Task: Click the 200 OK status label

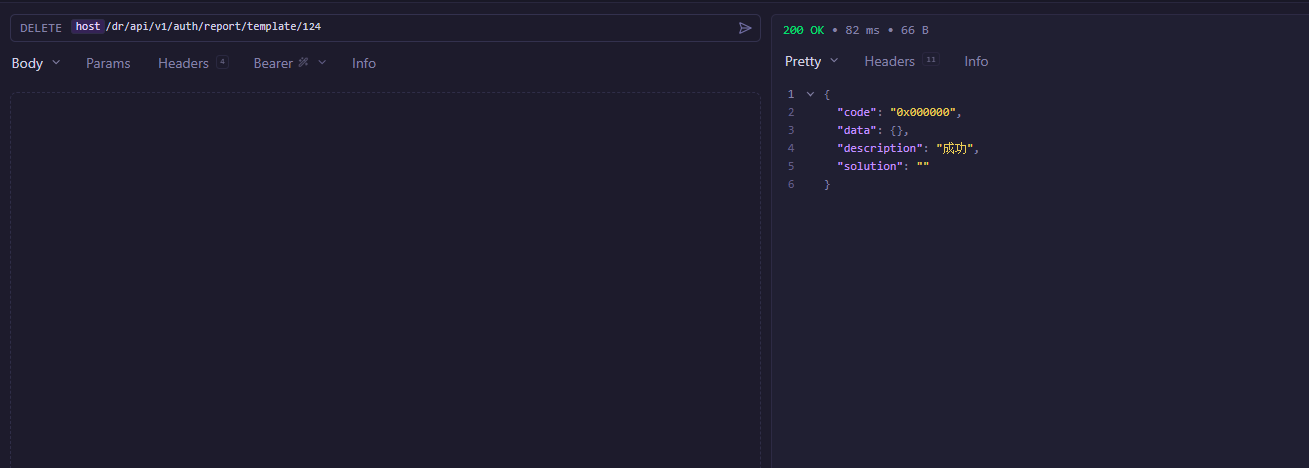Action: coord(803,30)
